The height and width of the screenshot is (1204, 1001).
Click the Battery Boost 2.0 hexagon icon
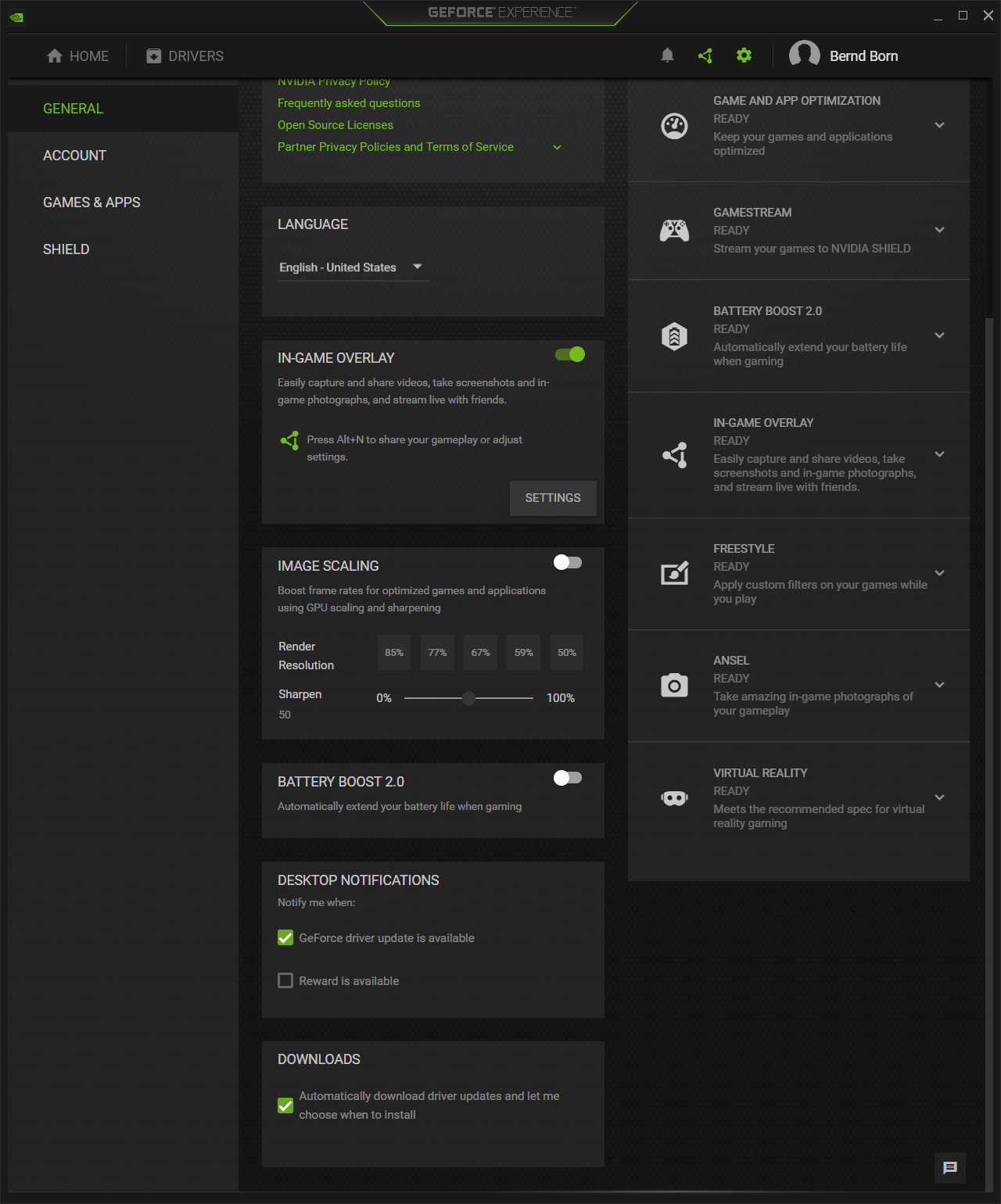click(674, 336)
